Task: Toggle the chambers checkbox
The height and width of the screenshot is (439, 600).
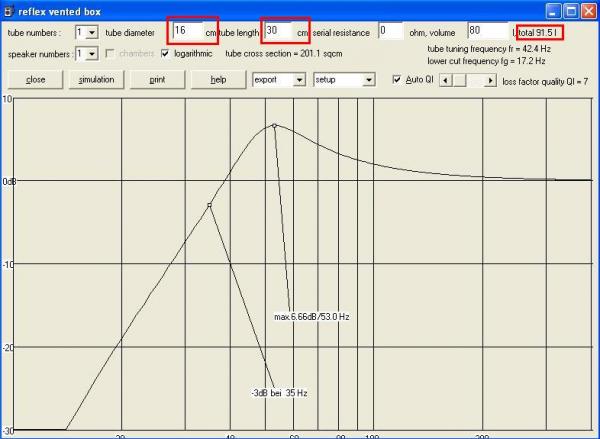Action: [x=110, y=53]
